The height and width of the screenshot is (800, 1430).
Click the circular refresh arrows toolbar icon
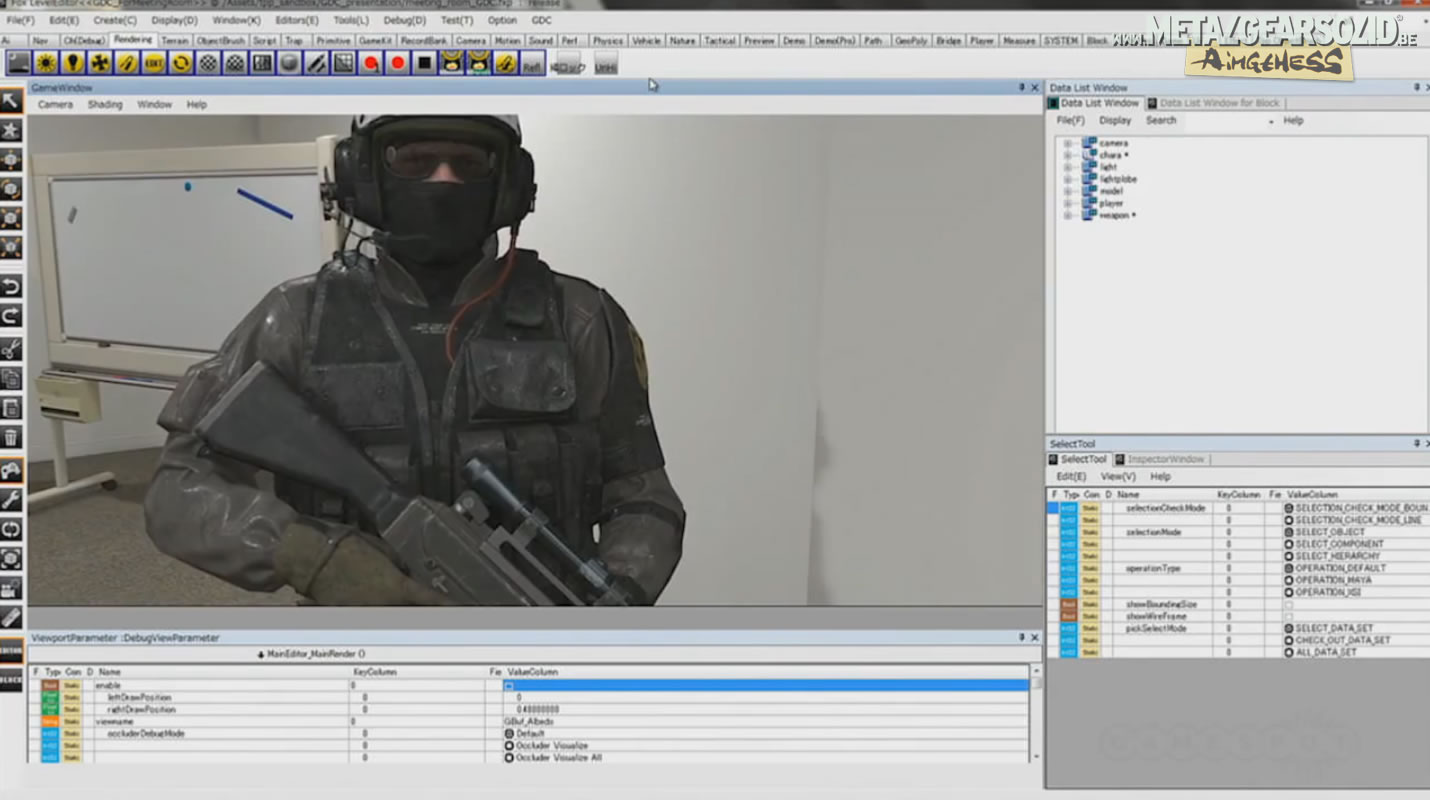click(181, 63)
